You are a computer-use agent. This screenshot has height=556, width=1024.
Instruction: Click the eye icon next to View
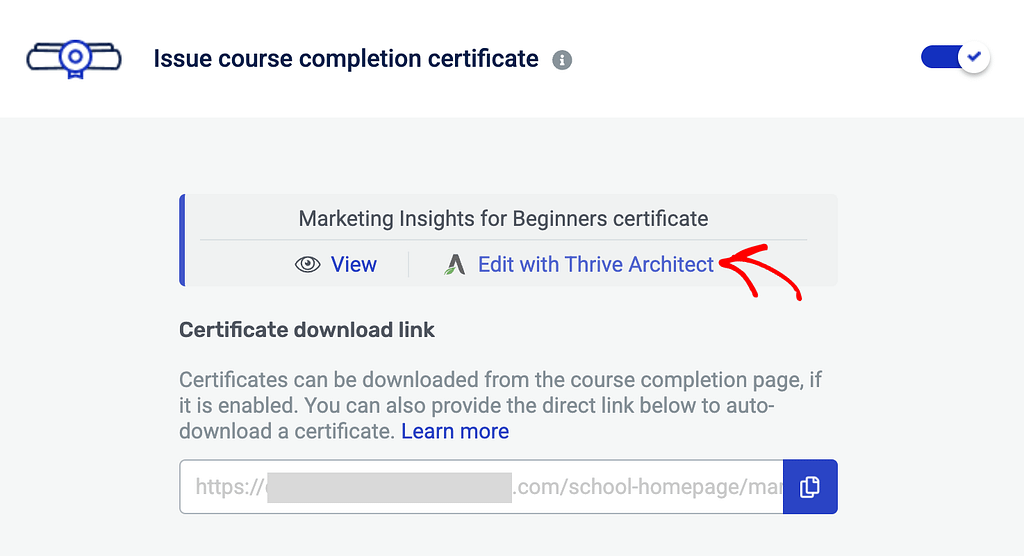[x=308, y=265]
